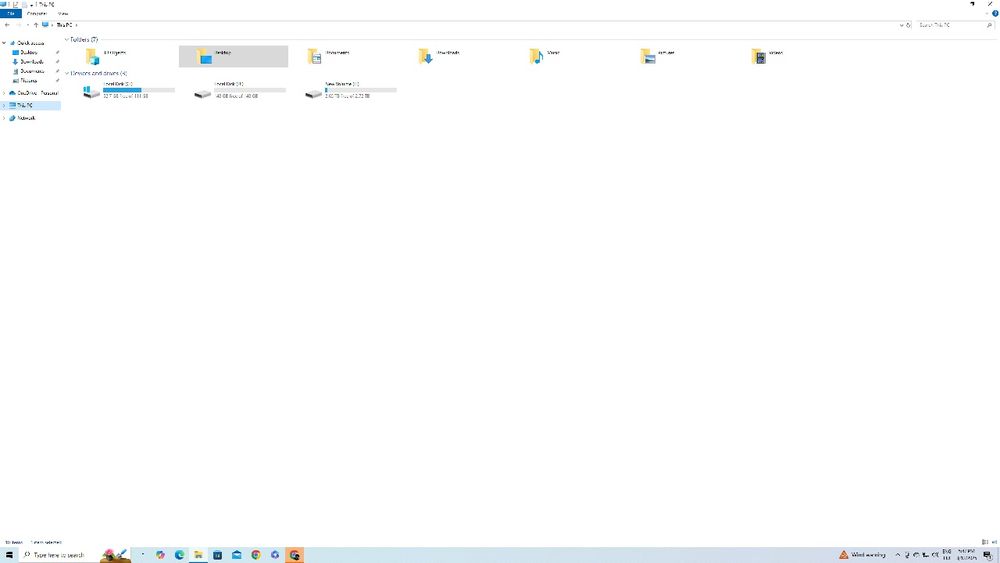
Task: Click inside the Search This PC field
Action: [950, 25]
